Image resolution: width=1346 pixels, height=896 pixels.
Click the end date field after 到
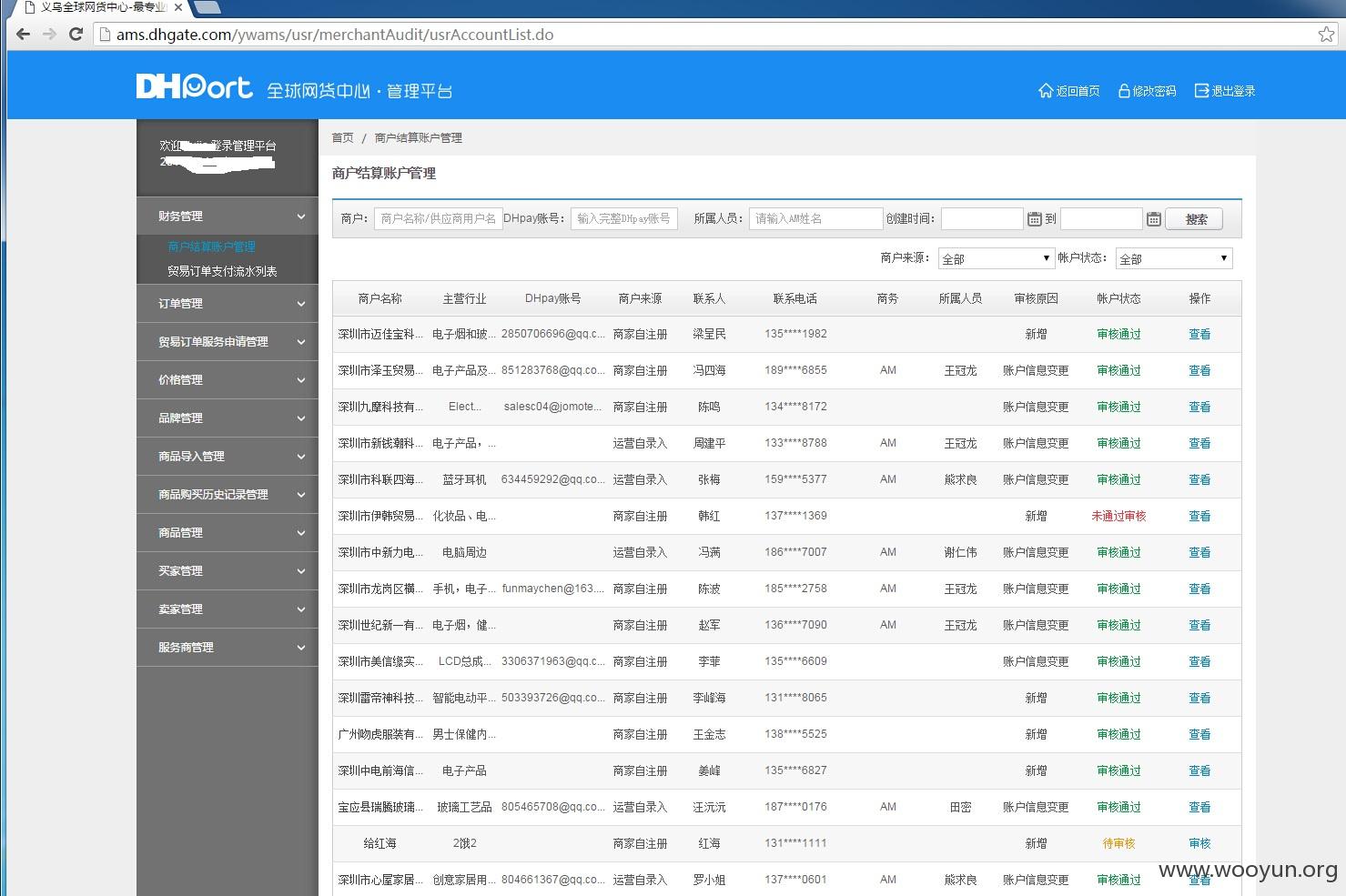click(1101, 218)
